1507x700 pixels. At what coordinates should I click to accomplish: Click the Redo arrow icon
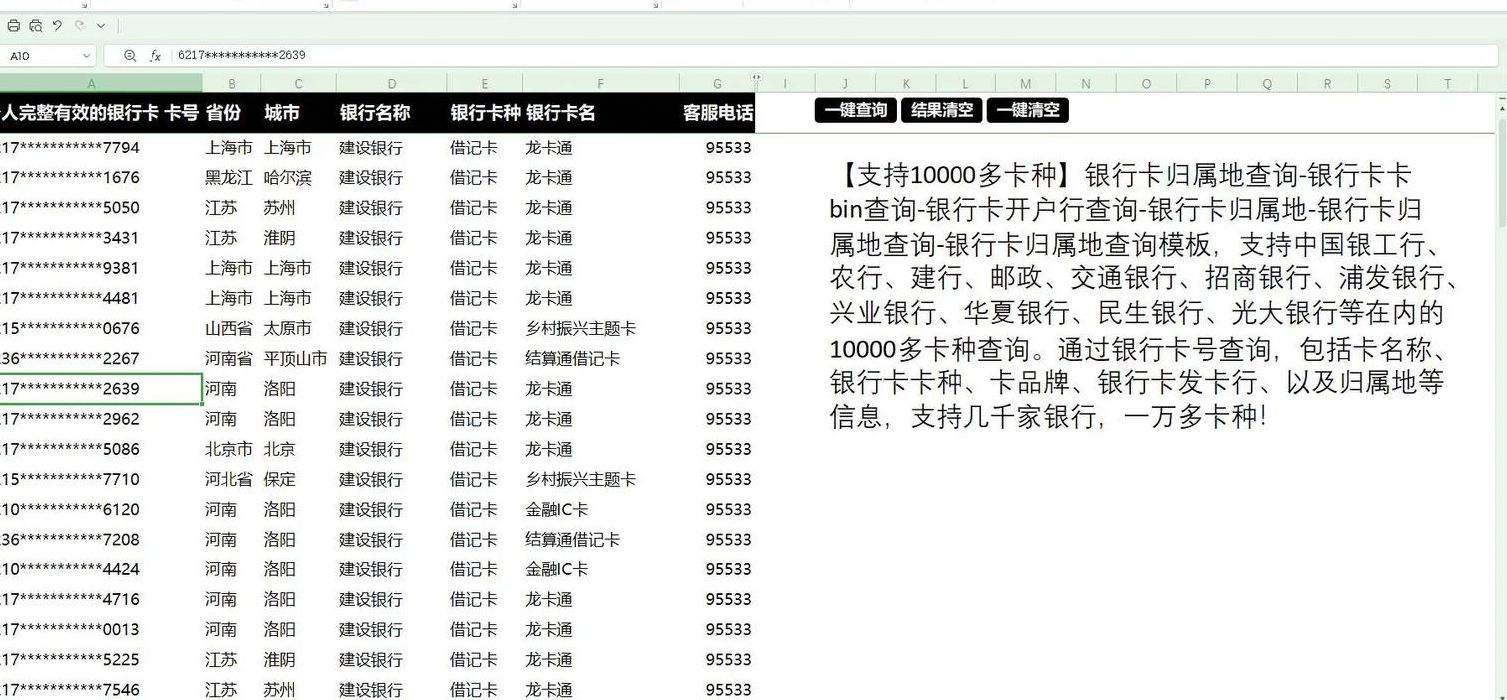point(79,26)
